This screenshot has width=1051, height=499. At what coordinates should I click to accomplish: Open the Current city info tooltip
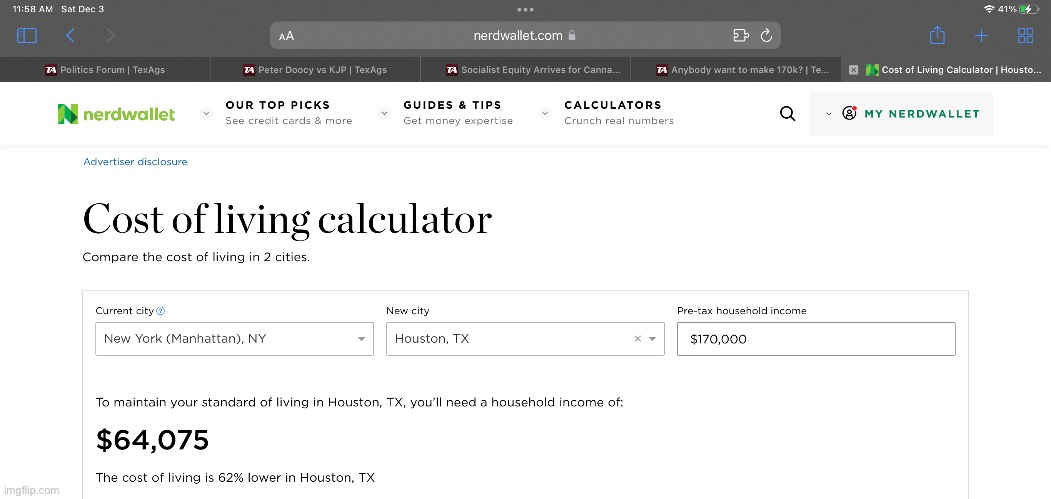click(161, 311)
